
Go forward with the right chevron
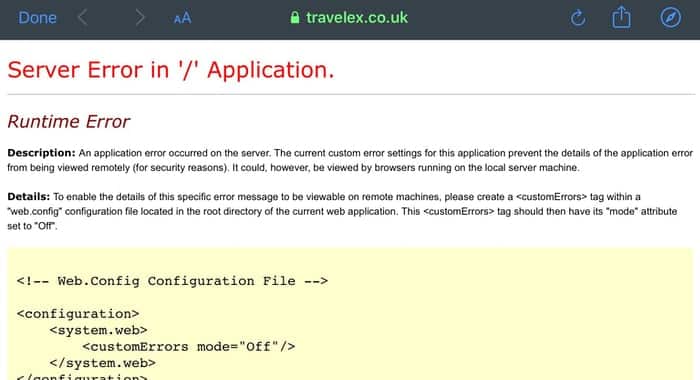tap(140, 18)
